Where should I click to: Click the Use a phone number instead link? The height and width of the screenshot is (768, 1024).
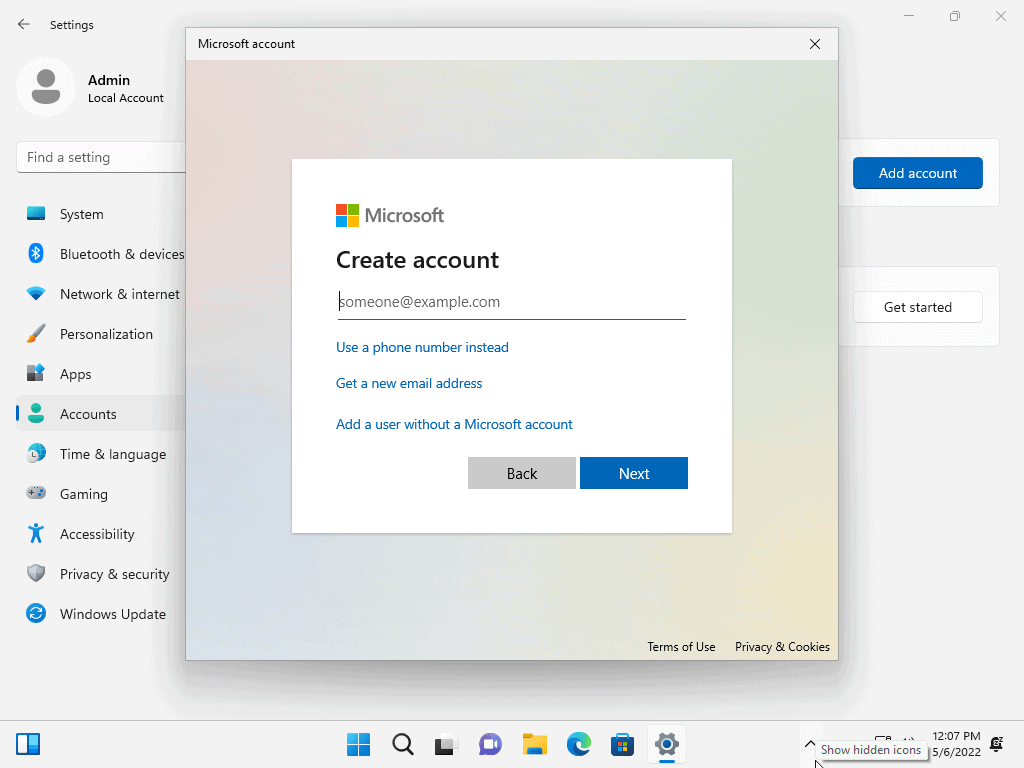coord(422,347)
